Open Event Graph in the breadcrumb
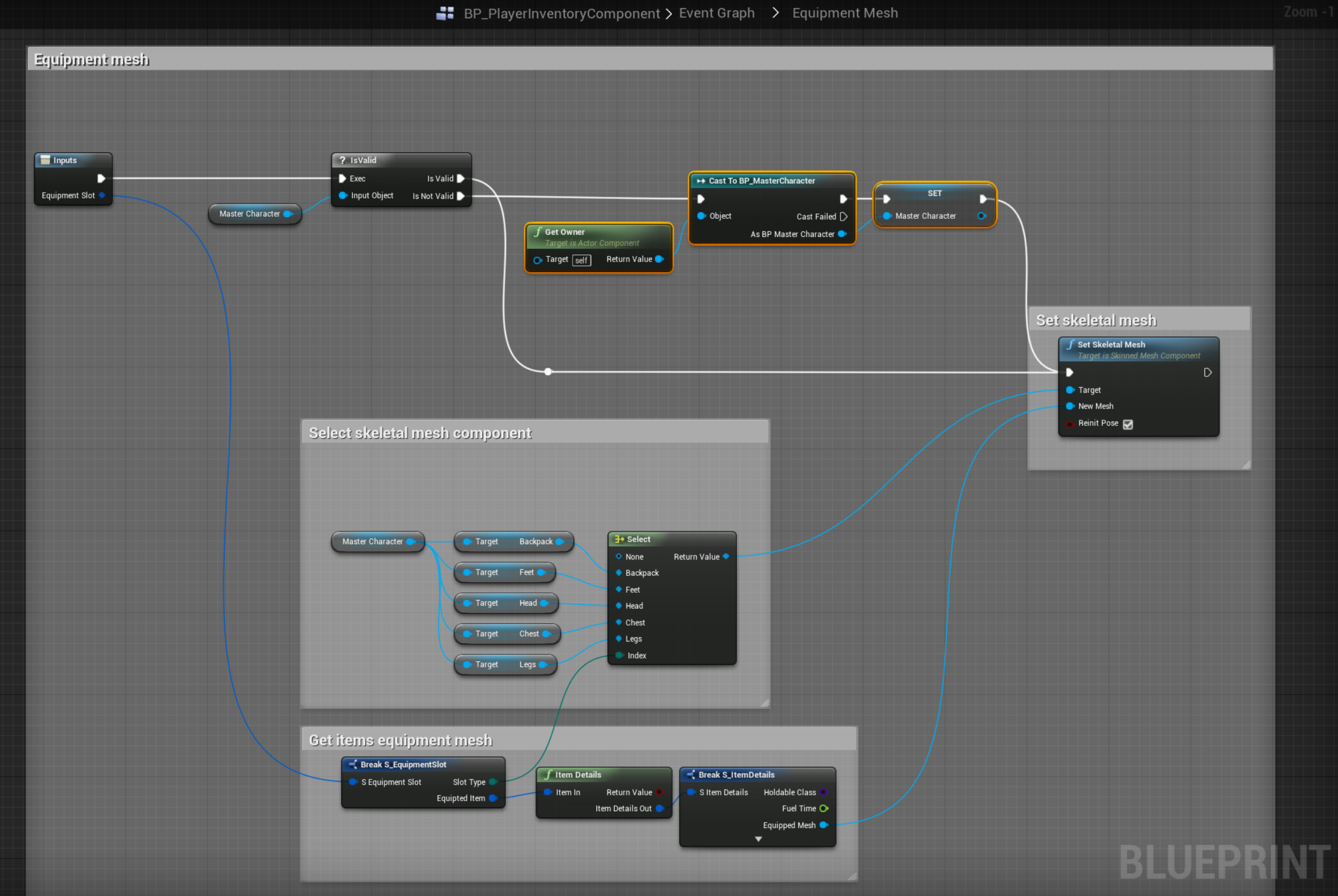Viewport: 1338px width, 896px height. pyautogui.click(x=716, y=13)
